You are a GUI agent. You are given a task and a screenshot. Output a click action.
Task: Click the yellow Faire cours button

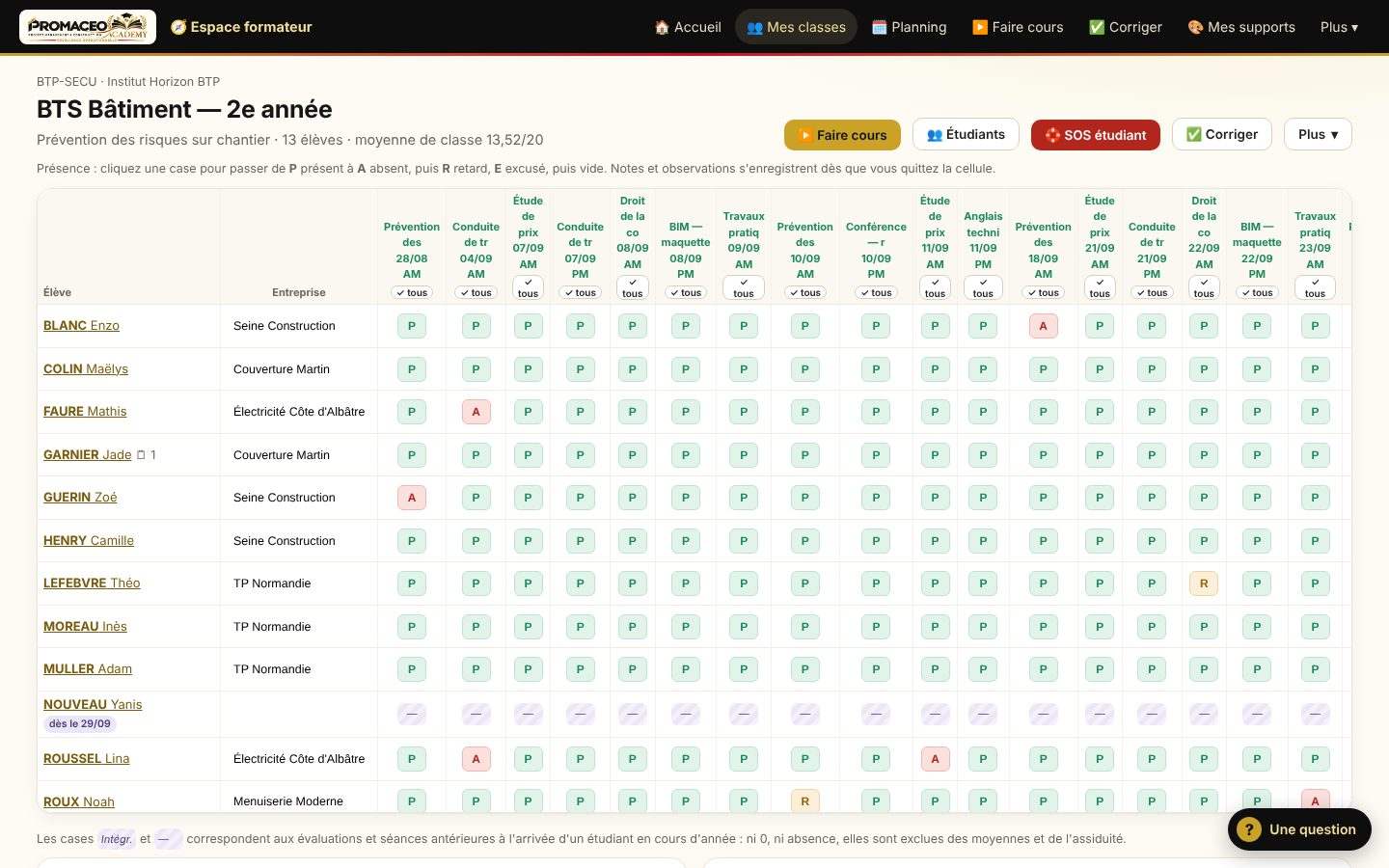pyautogui.click(x=842, y=135)
